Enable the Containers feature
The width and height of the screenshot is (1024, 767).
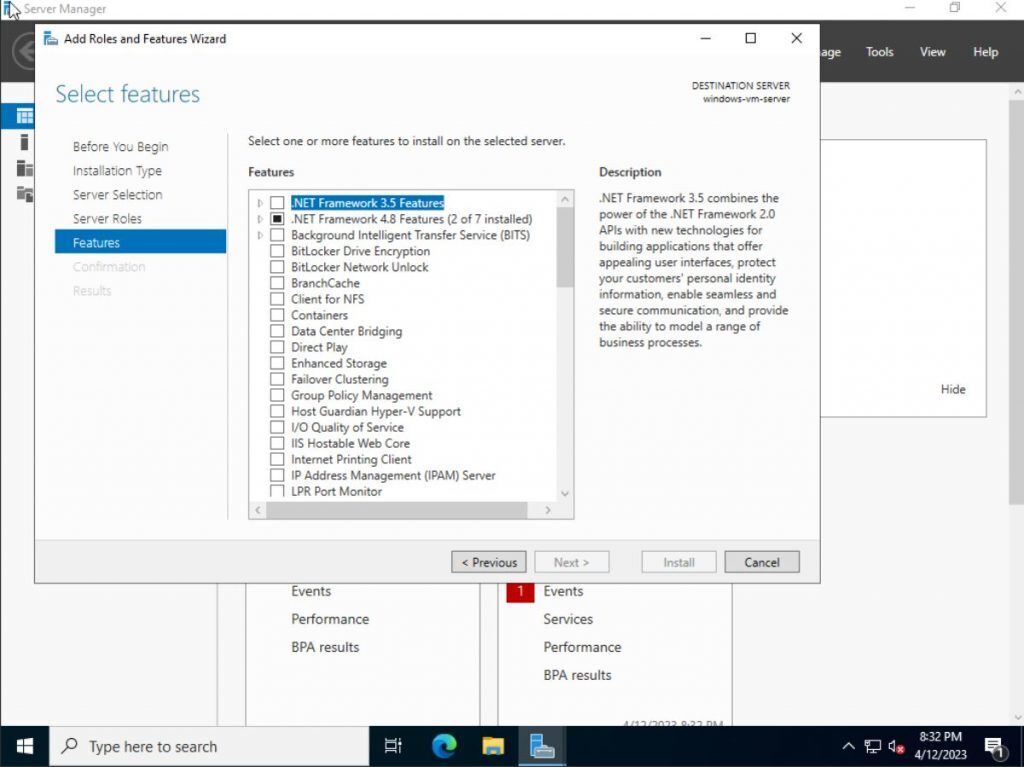point(277,315)
